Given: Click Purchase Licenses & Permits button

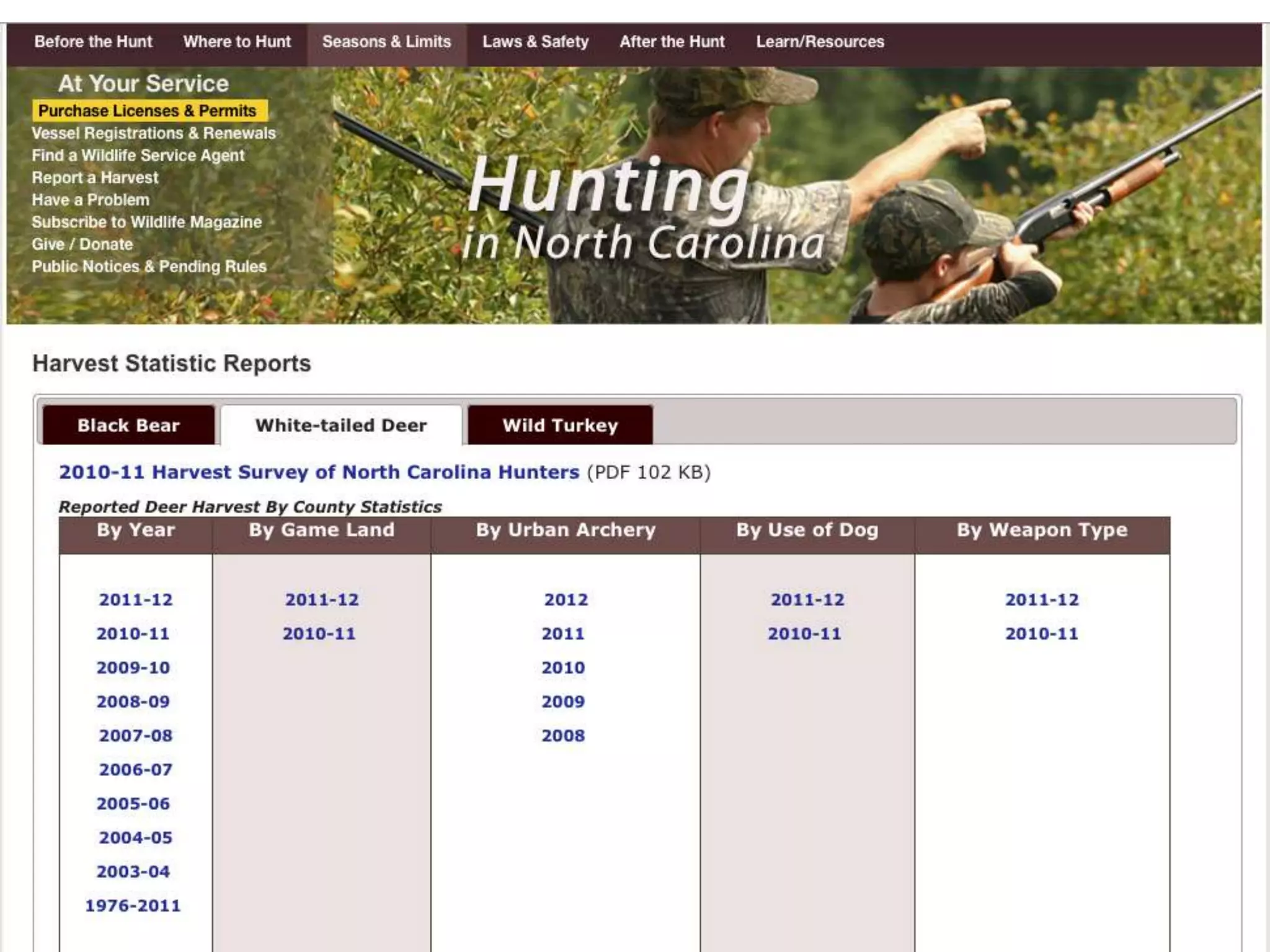Looking at the screenshot, I should click(x=148, y=111).
